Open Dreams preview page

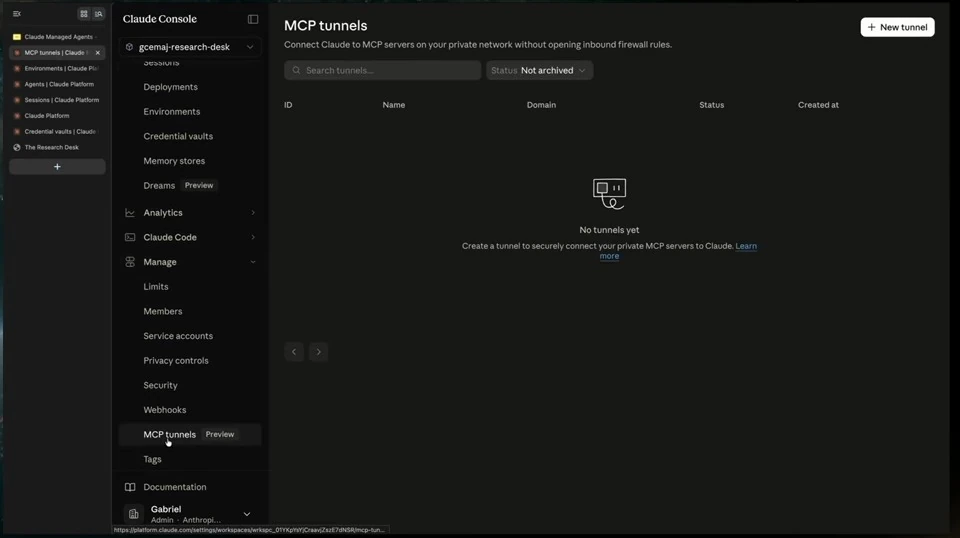159,185
